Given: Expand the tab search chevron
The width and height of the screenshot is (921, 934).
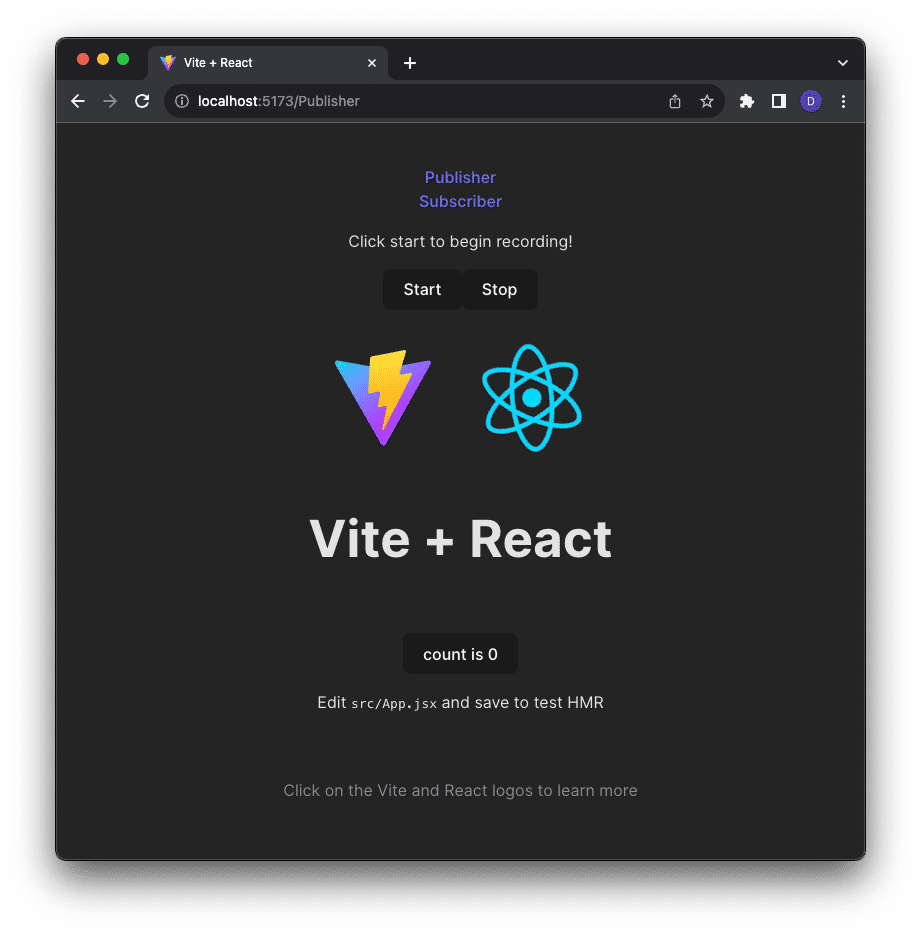Looking at the screenshot, I should [x=842, y=63].
